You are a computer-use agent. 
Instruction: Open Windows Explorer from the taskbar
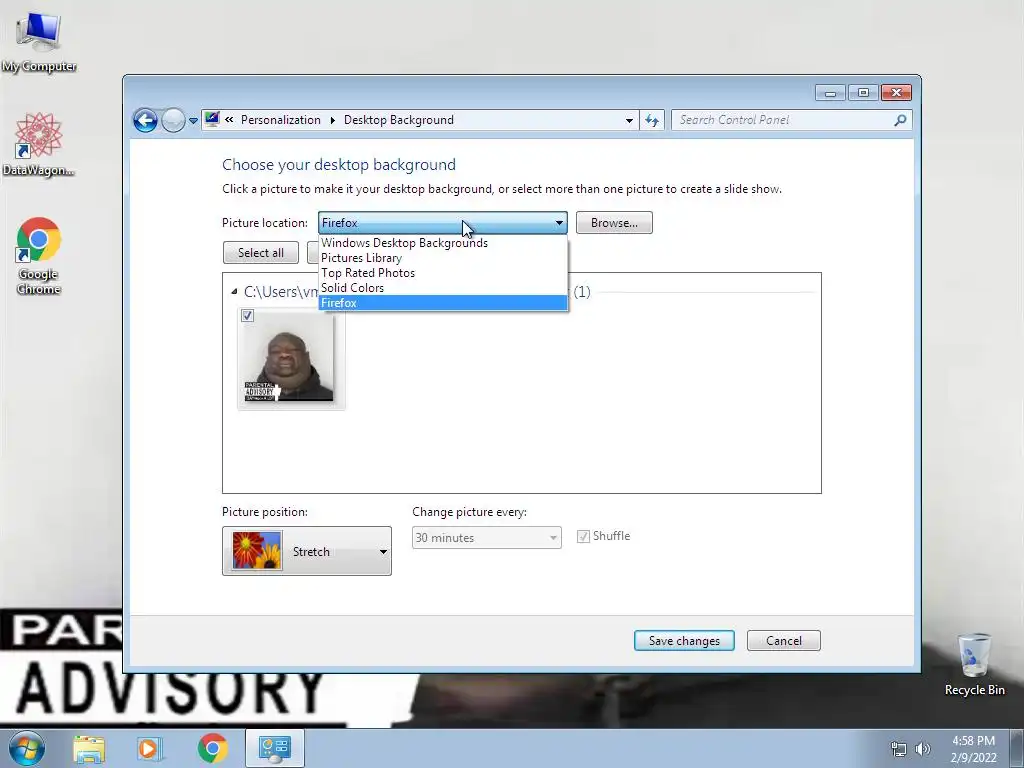[89, 748]
